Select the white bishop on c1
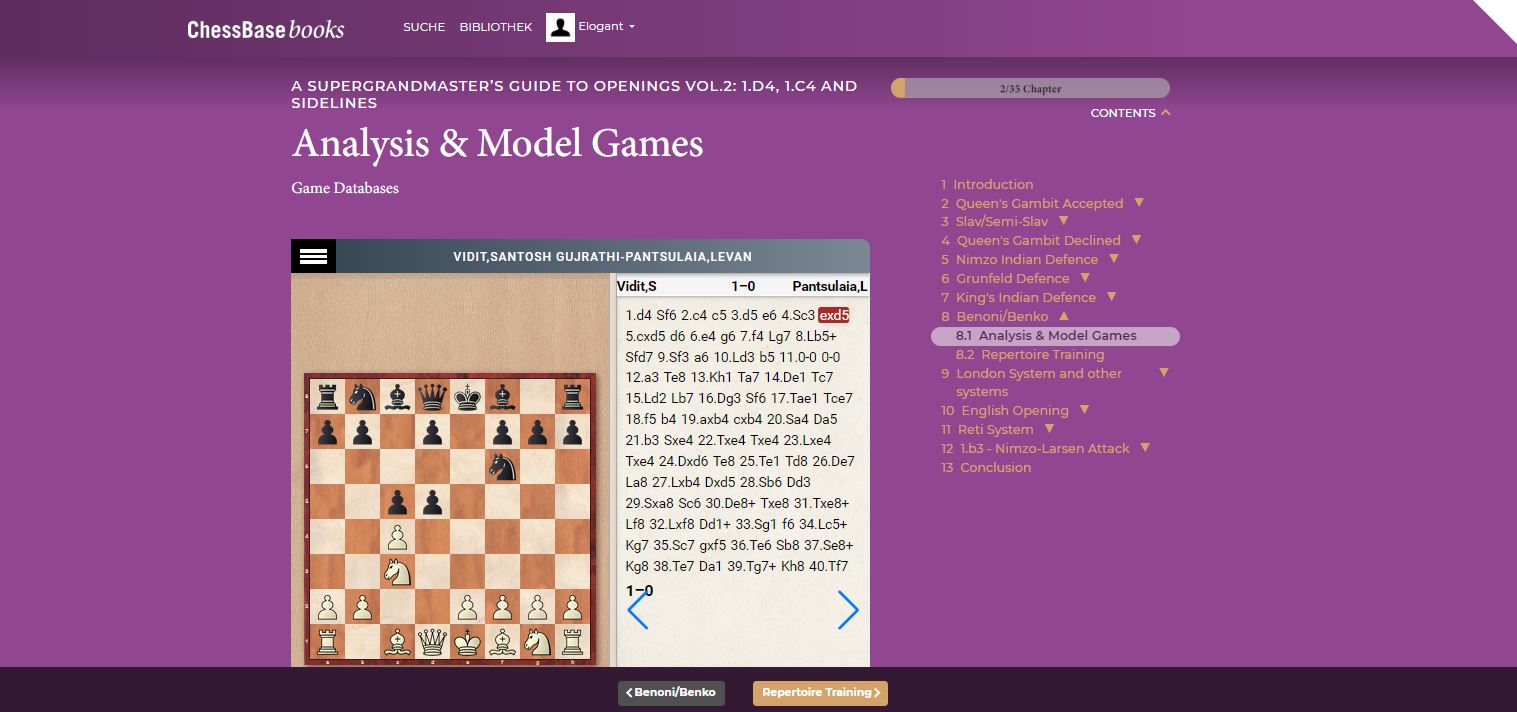Image resolution: width=1517 pixels, height=712 pixels. pos(397,640)
